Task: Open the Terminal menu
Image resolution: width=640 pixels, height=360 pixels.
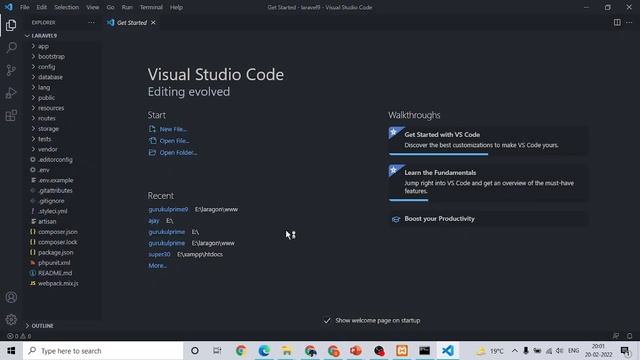Action: pyautogui.click(x=151, y=7)
